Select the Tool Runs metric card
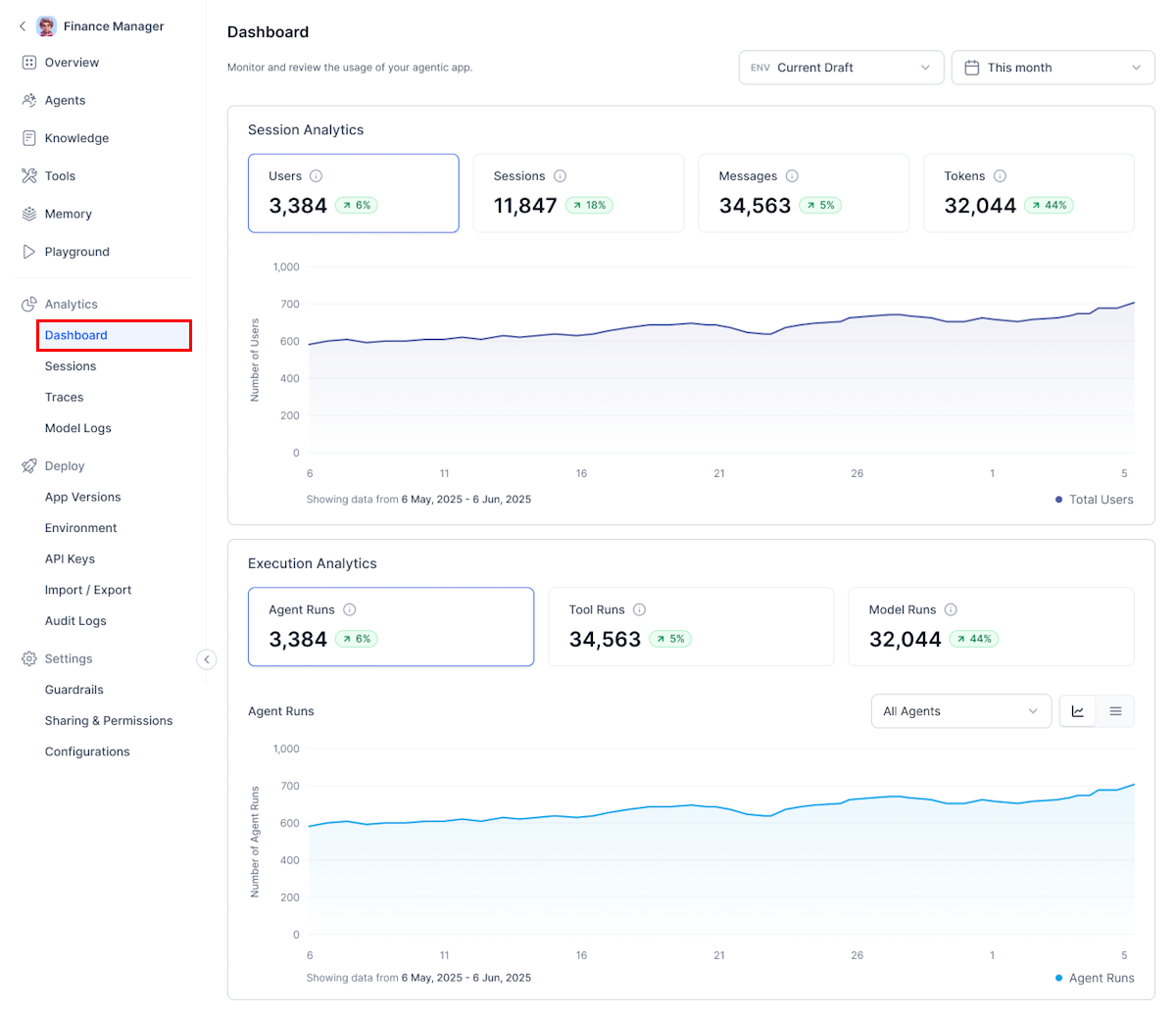Viewport: 1176px width, 1014px height. pos(691,626)
